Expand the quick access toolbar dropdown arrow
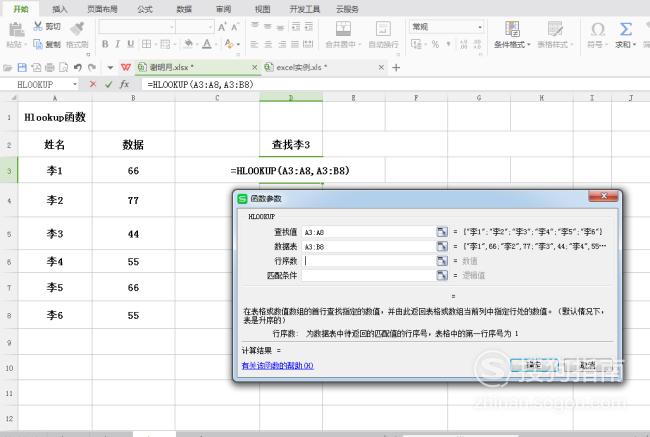This screenshot has width=650, height=437. click(x=110, y=67)
